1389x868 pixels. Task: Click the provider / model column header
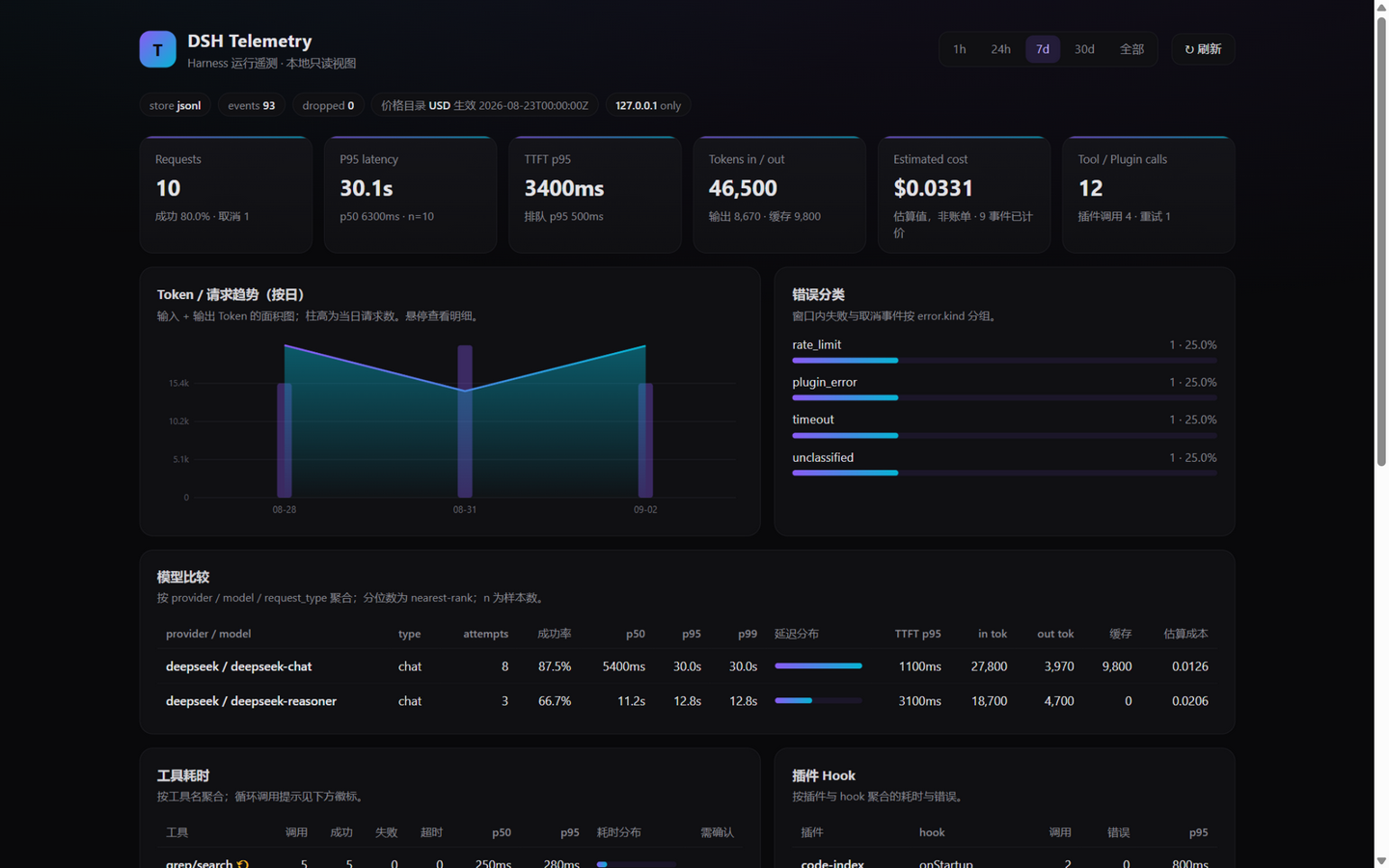tap(208, 634)
